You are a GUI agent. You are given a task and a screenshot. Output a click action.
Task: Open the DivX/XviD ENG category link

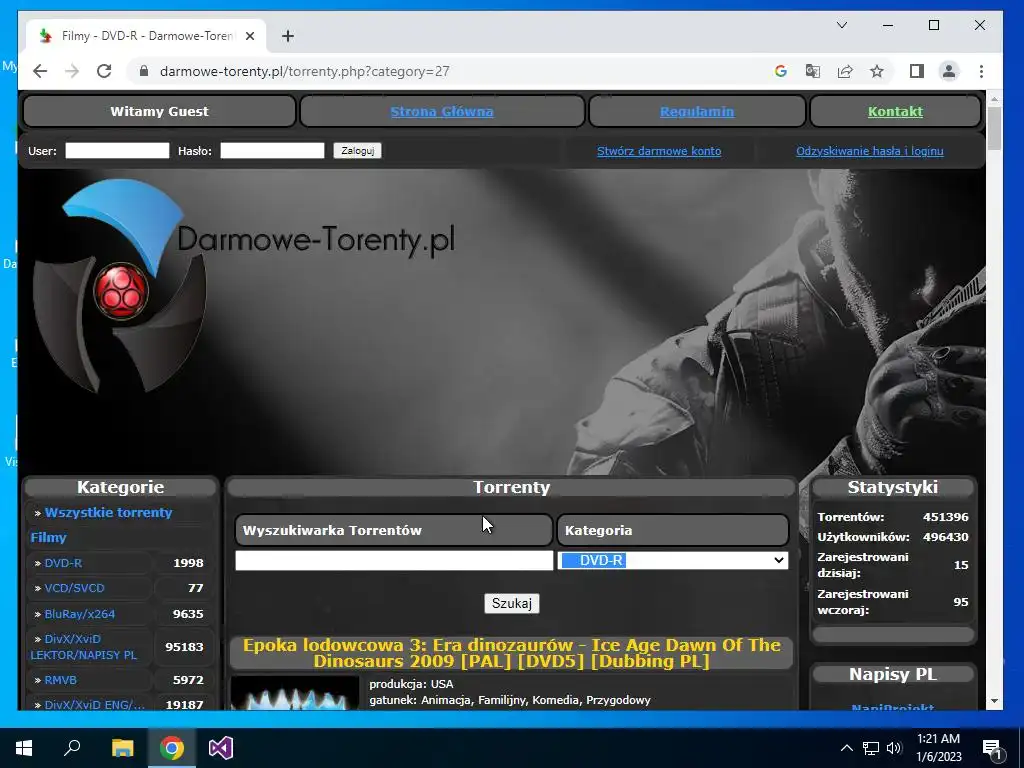pyautogui.click(x=95, y=705)
